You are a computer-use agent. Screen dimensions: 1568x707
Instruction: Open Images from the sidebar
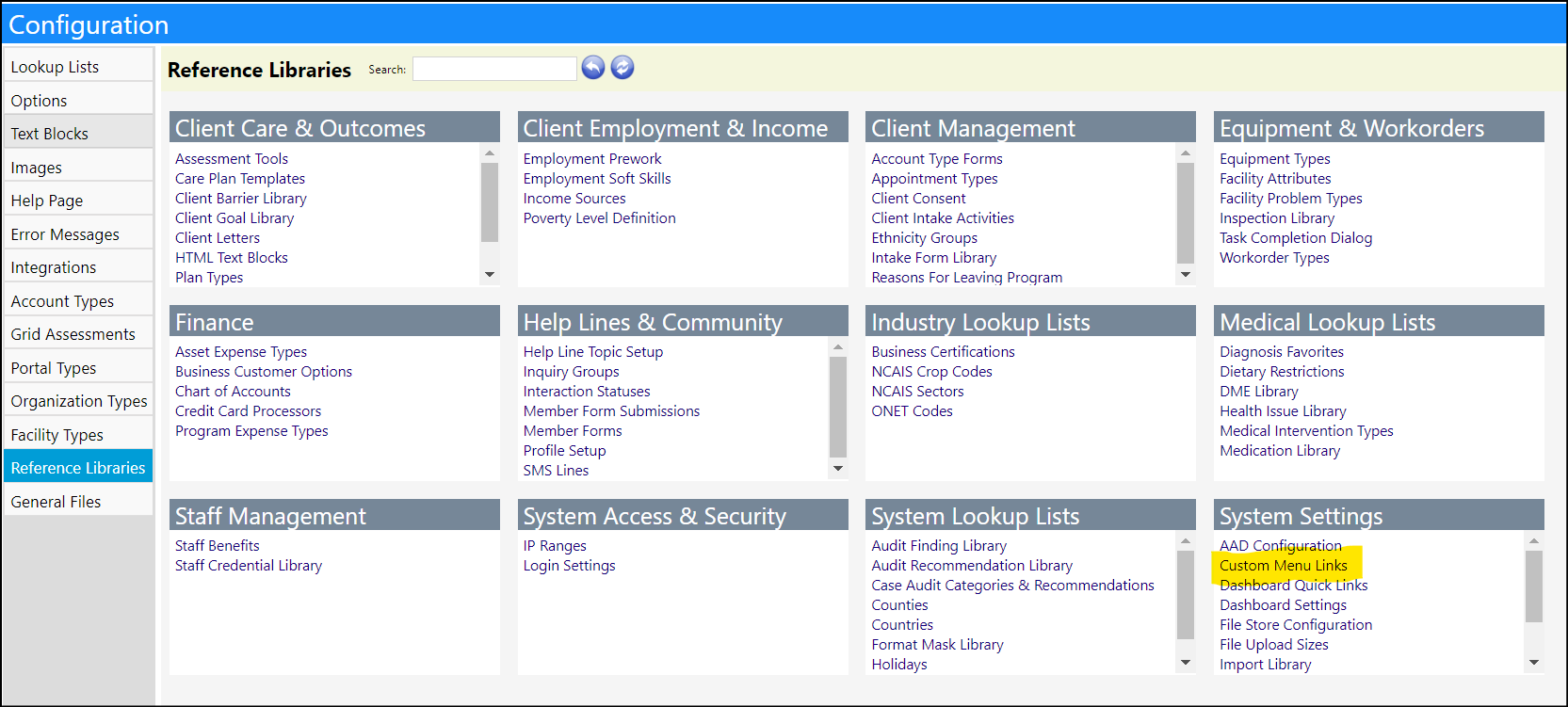tap(78, 168)
